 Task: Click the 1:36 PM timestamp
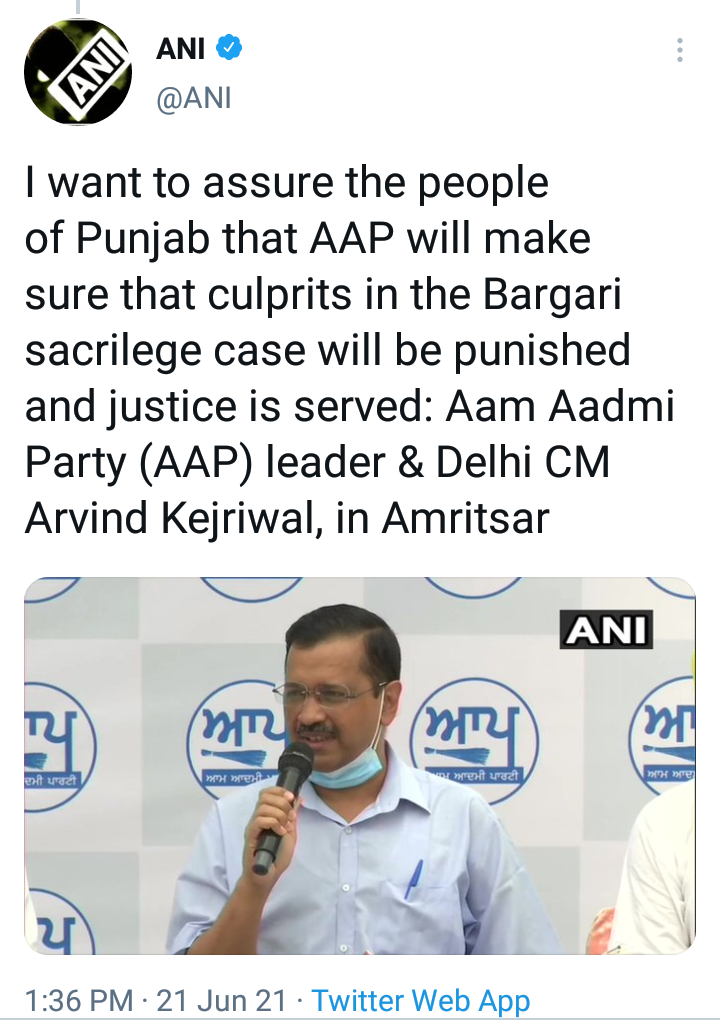[x=78, y=1000]
